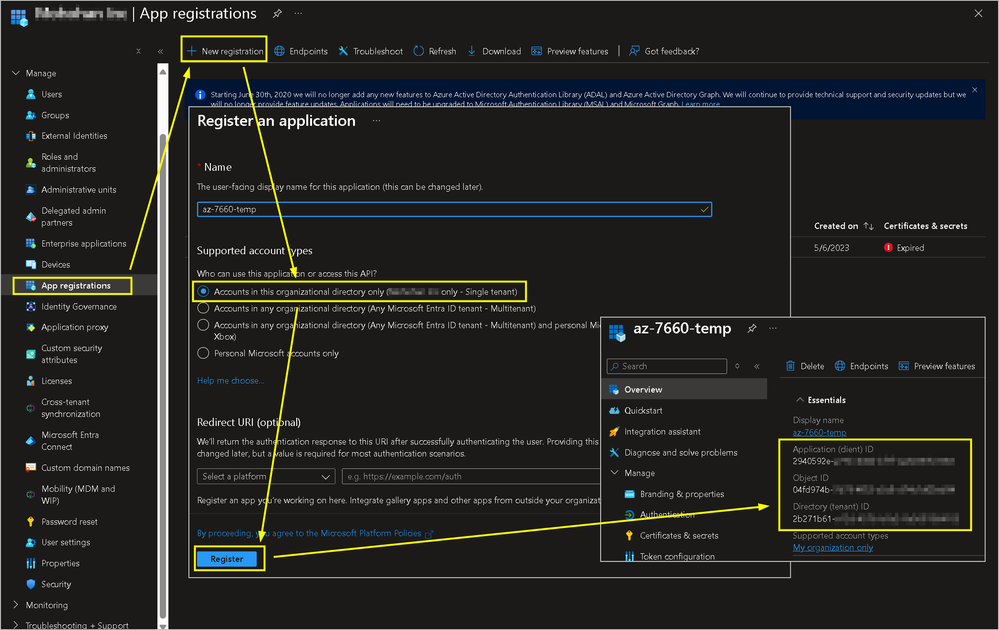Open Preview features in the App registrations toolbar
This screenshot has width=999, height=630.
click(x=570, y=51)
